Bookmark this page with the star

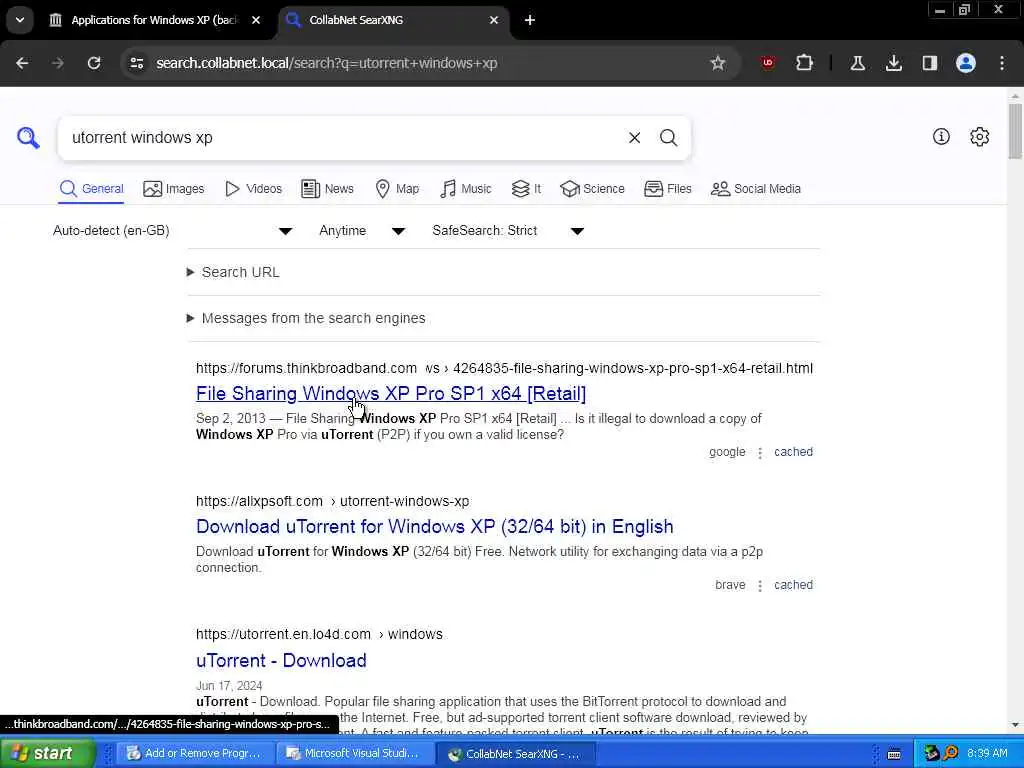click(x=718, y=63)
